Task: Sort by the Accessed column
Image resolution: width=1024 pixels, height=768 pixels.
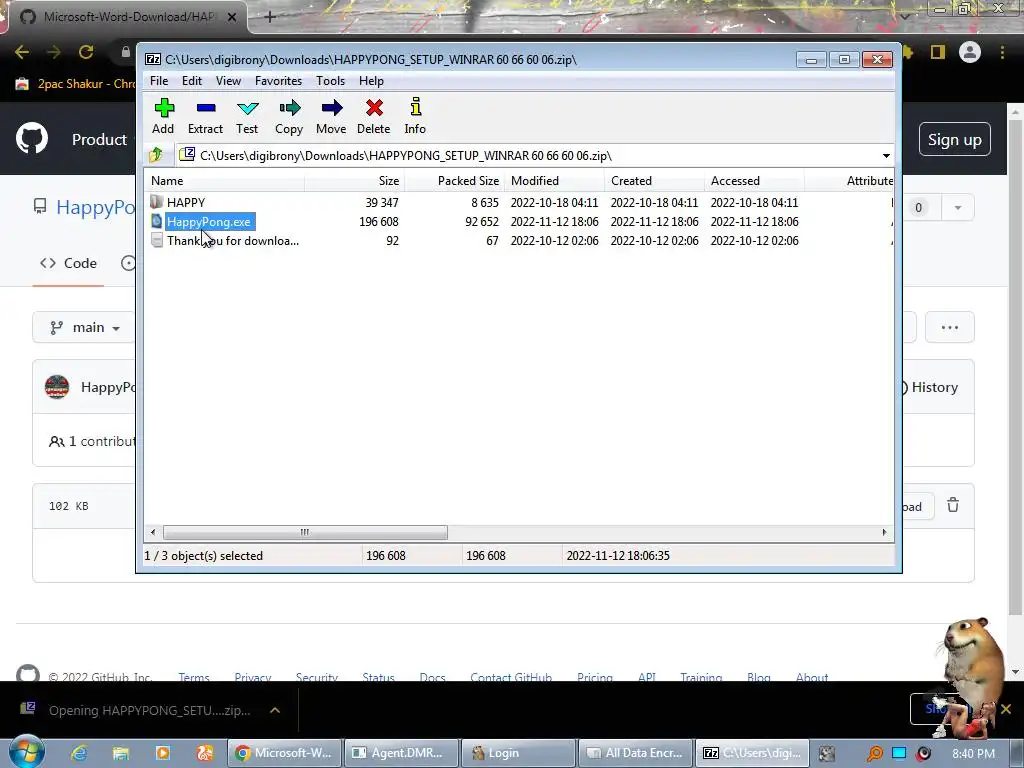Action: pyautogui.click(x=754, y=181)
